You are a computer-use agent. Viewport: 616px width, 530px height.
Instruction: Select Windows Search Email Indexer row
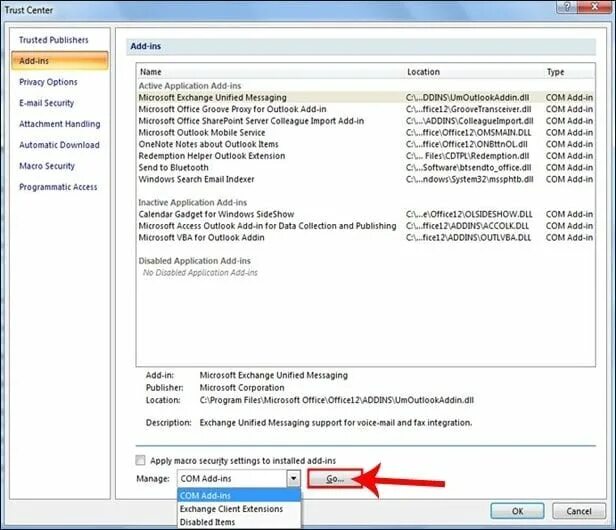(x=365, y=179)
